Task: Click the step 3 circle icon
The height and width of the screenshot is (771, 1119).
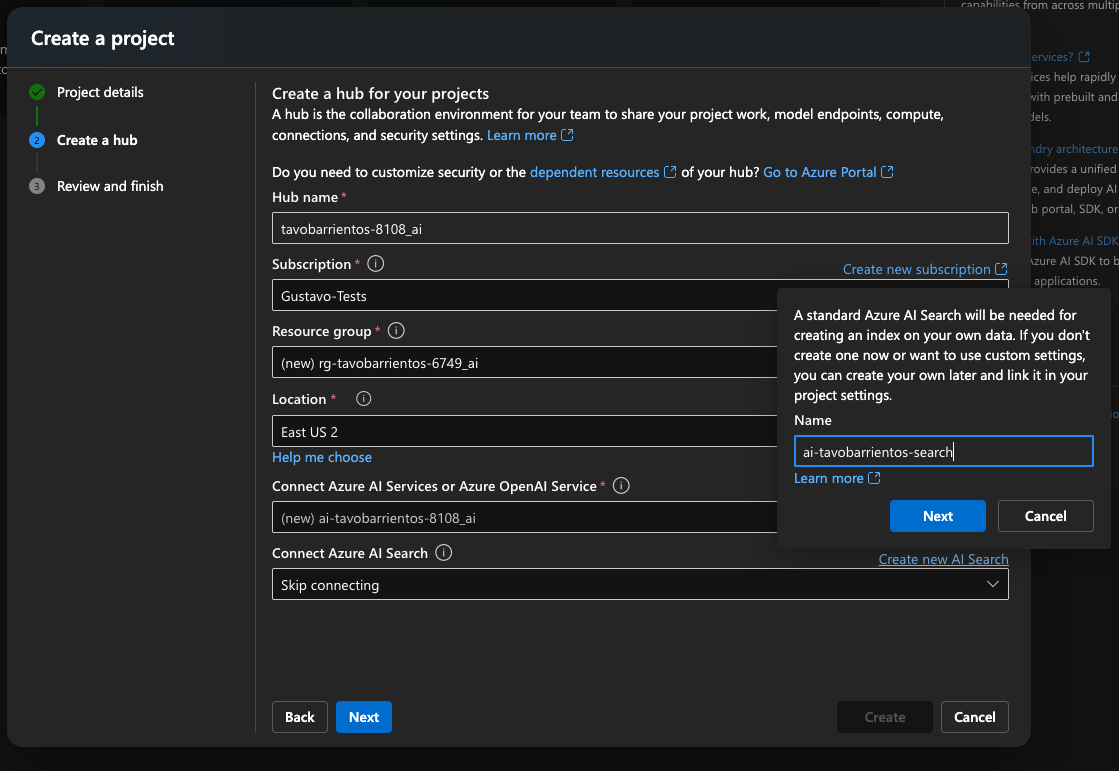Action: pyautogui.click(x=37, y=186)
